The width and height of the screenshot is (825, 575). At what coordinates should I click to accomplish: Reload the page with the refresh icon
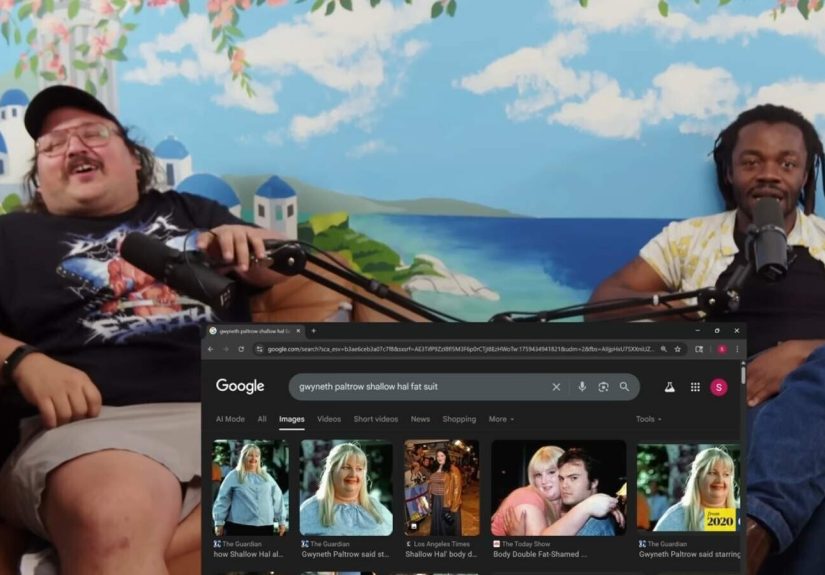click(x=241, y=349)
